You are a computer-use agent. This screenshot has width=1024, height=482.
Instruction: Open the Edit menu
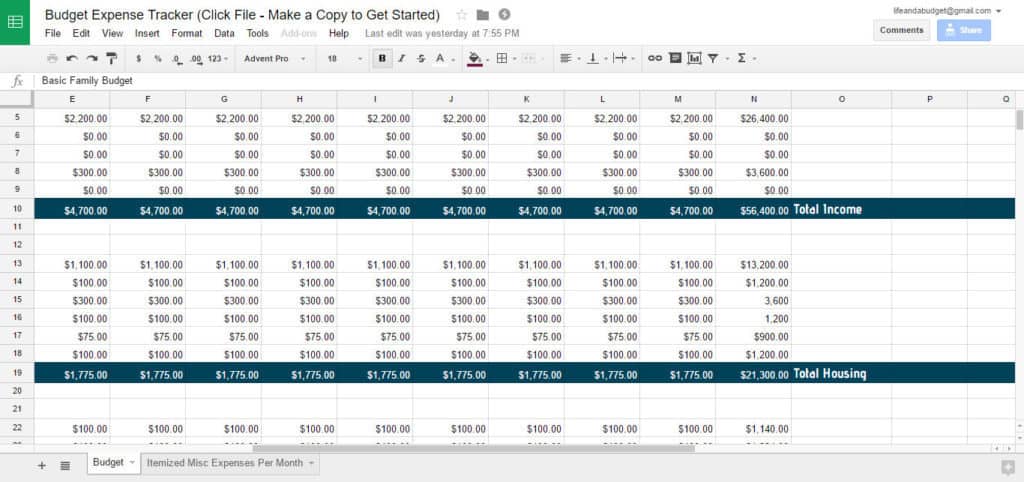(81, 33)
